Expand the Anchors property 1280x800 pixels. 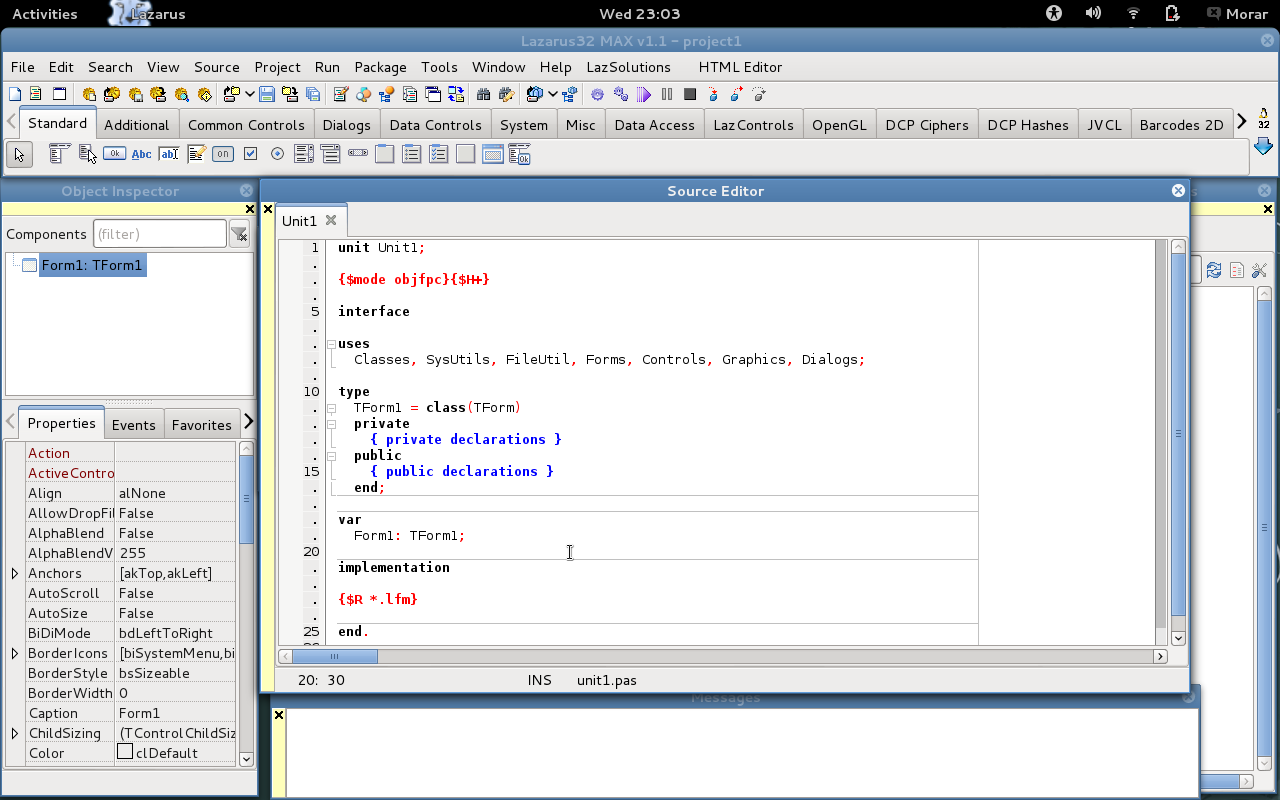click(15, 573)
